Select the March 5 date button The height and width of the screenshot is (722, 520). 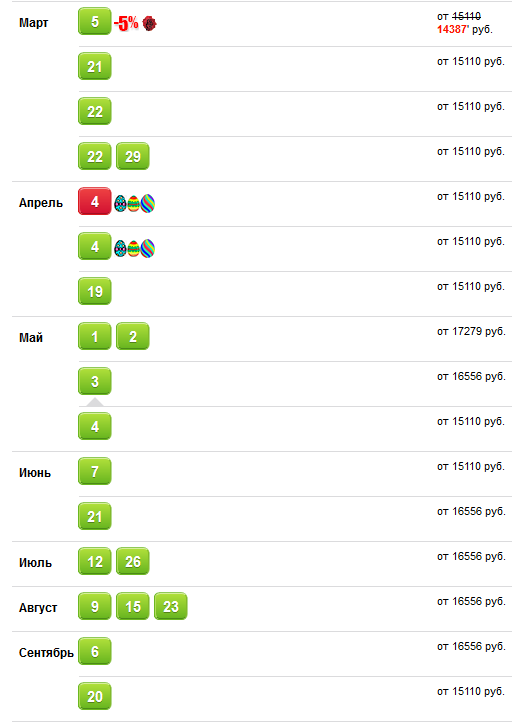click(x=94, y=21)
